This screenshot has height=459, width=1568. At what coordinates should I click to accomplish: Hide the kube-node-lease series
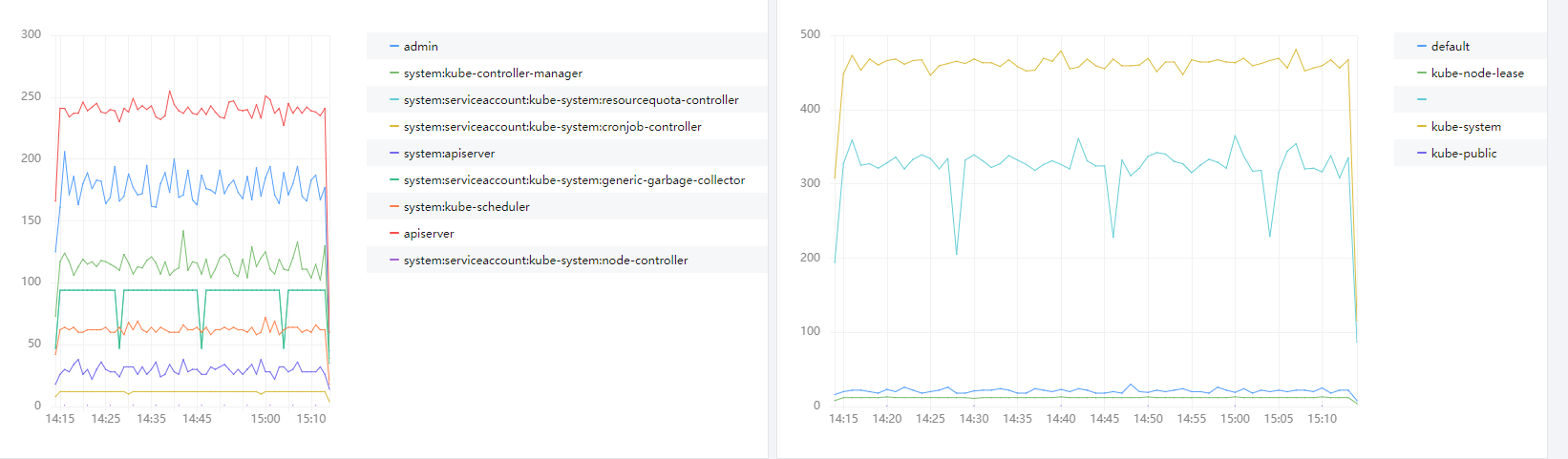click(x=1476, y=73)
